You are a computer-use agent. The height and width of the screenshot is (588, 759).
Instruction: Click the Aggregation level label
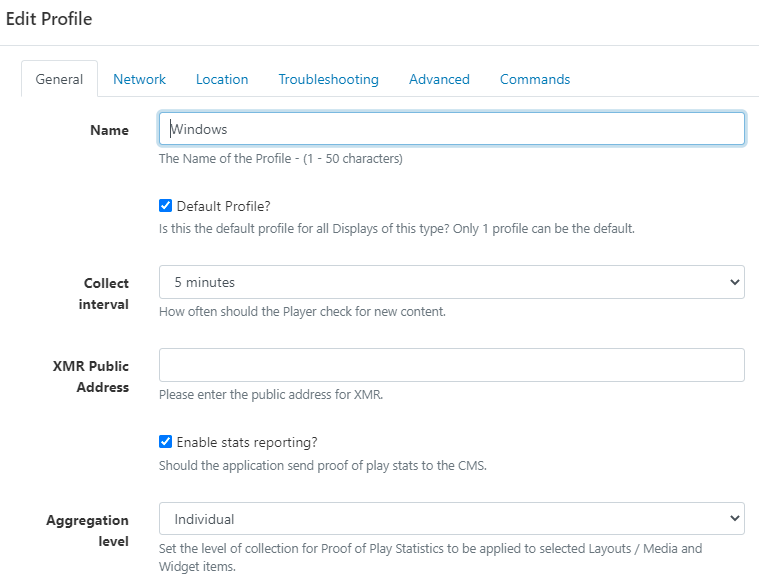88,530
